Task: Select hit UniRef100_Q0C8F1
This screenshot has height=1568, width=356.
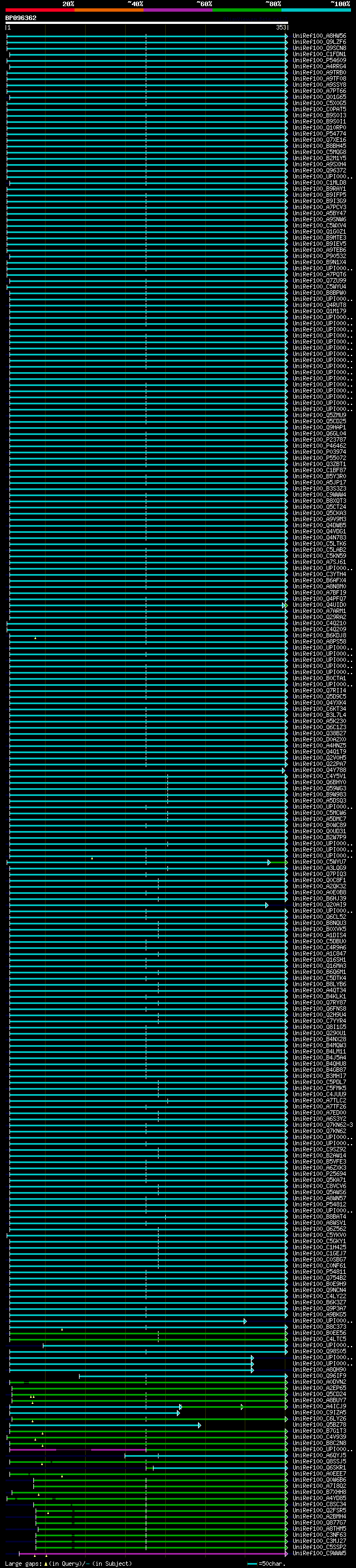Action: [319, 880]
